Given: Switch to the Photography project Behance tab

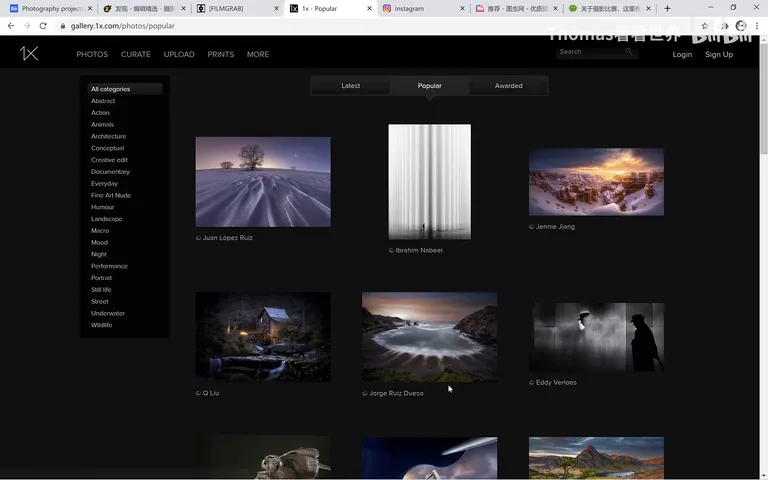Looking at the screenshot, I should [x=51, y=8].
